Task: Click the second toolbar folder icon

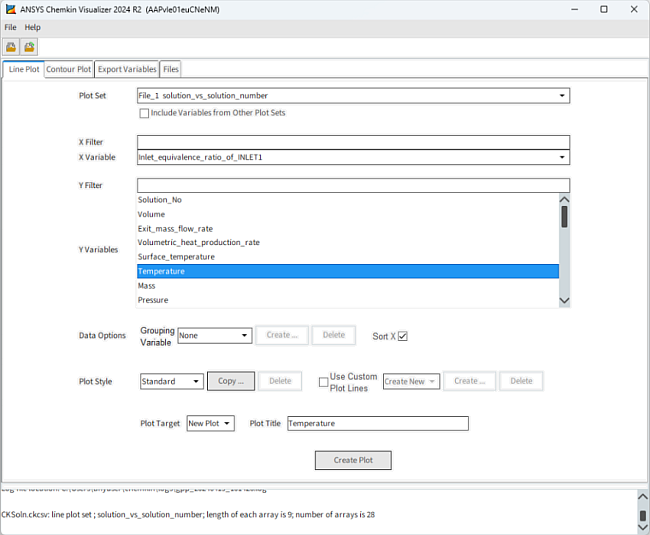Action: pos(29,47)
